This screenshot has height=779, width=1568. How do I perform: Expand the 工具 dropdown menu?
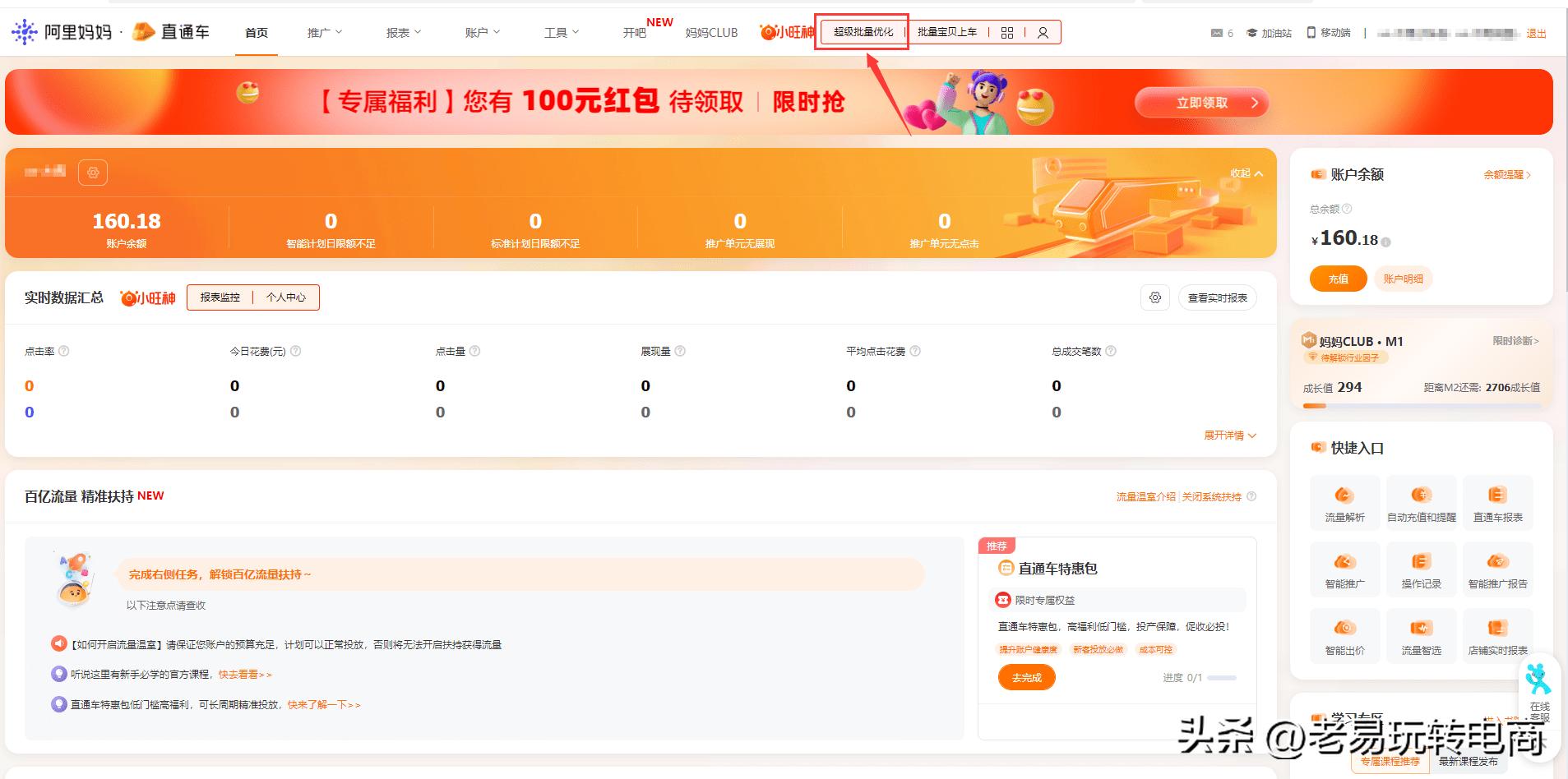[559, 32]
